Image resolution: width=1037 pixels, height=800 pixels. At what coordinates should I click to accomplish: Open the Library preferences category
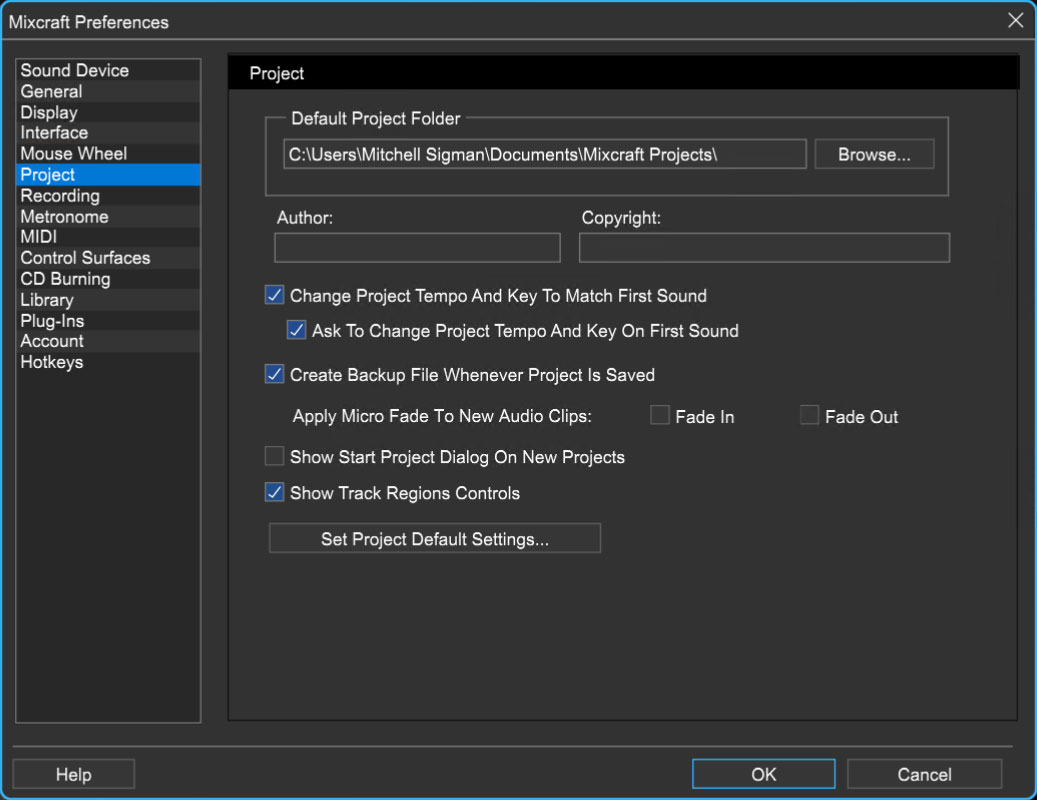coord(108,300)
